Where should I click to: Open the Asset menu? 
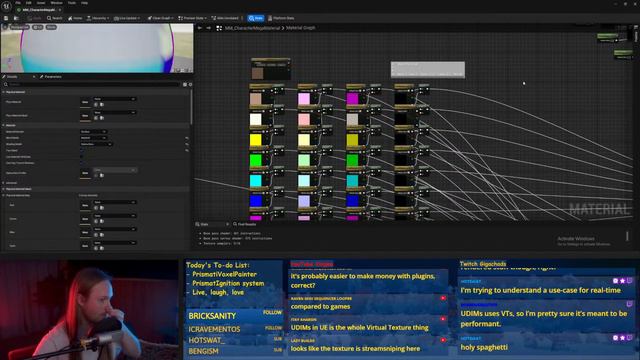pyautogui.click(x=41, y=3)
